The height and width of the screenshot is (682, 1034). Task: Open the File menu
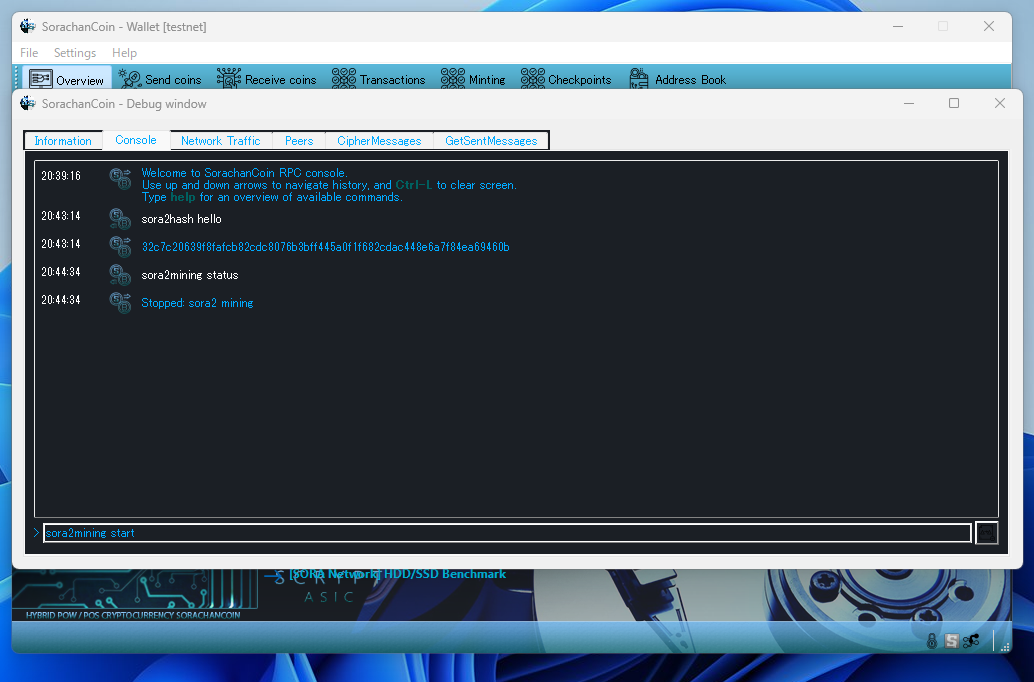tap(29, 53)
